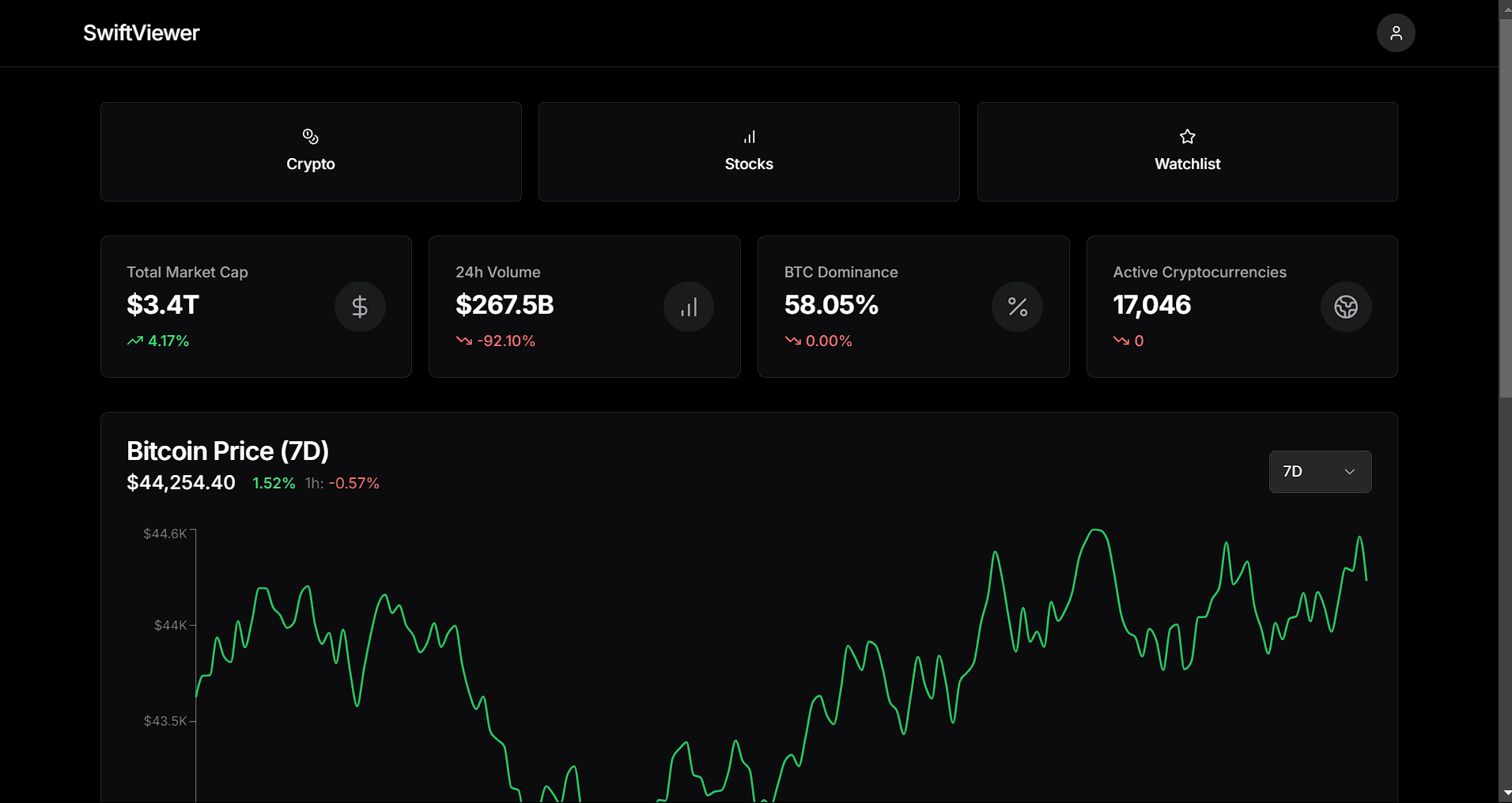The width and height of the screenshot is (1512, 803).
Task: Click the green trending-up arrow beside 4.17%
Action: coord(135,341)
